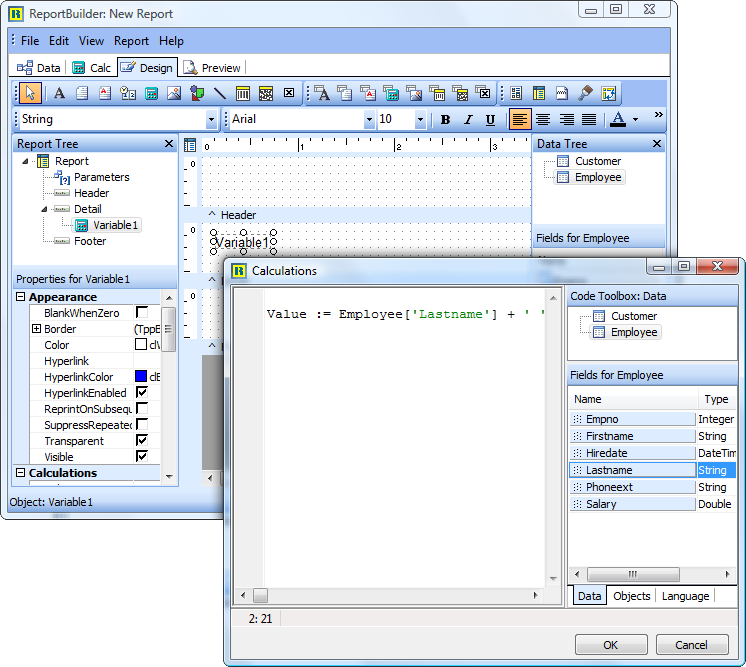Select the DBImage component tool
The image size is (746, 667).
coord(414,93)
